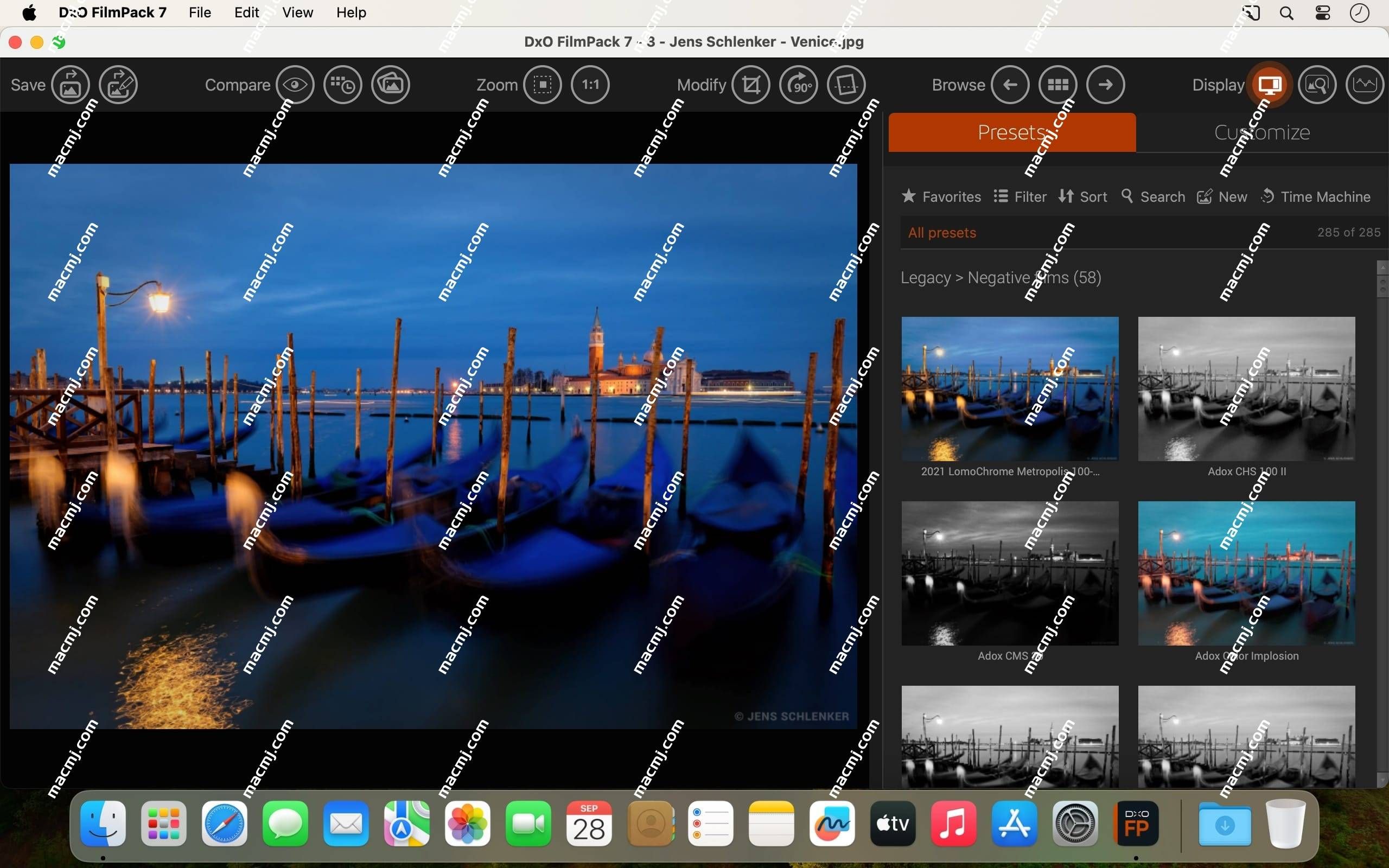
Task: Expand Legacy Negative Films category
Action: pyautogui.click(x=999, y=277)
